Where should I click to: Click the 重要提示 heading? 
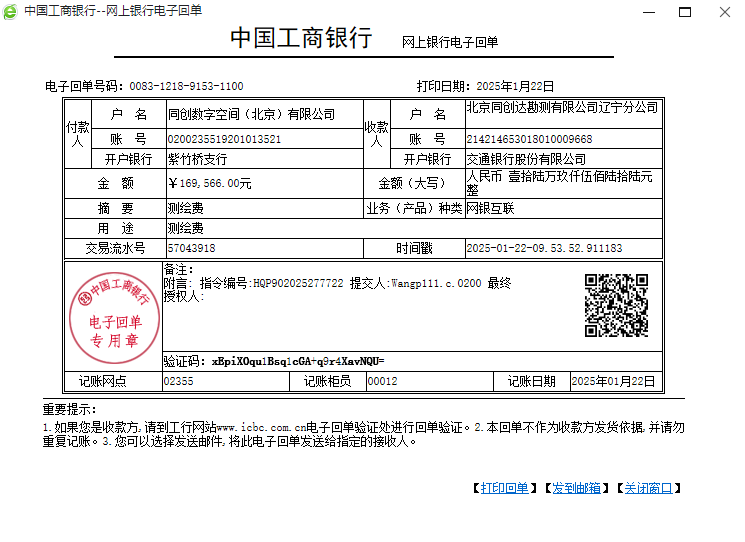click(69, 409)
